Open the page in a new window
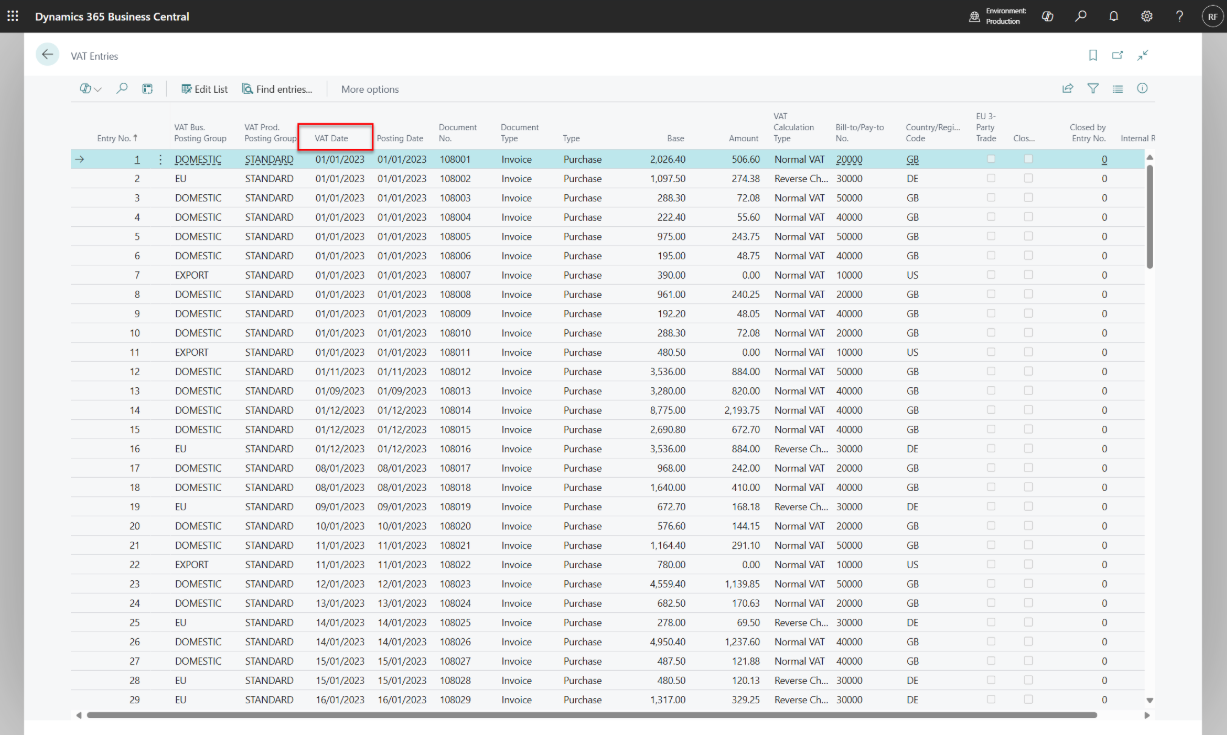1227x735 pixels. pyautogui.click(x=1118, y=55)
